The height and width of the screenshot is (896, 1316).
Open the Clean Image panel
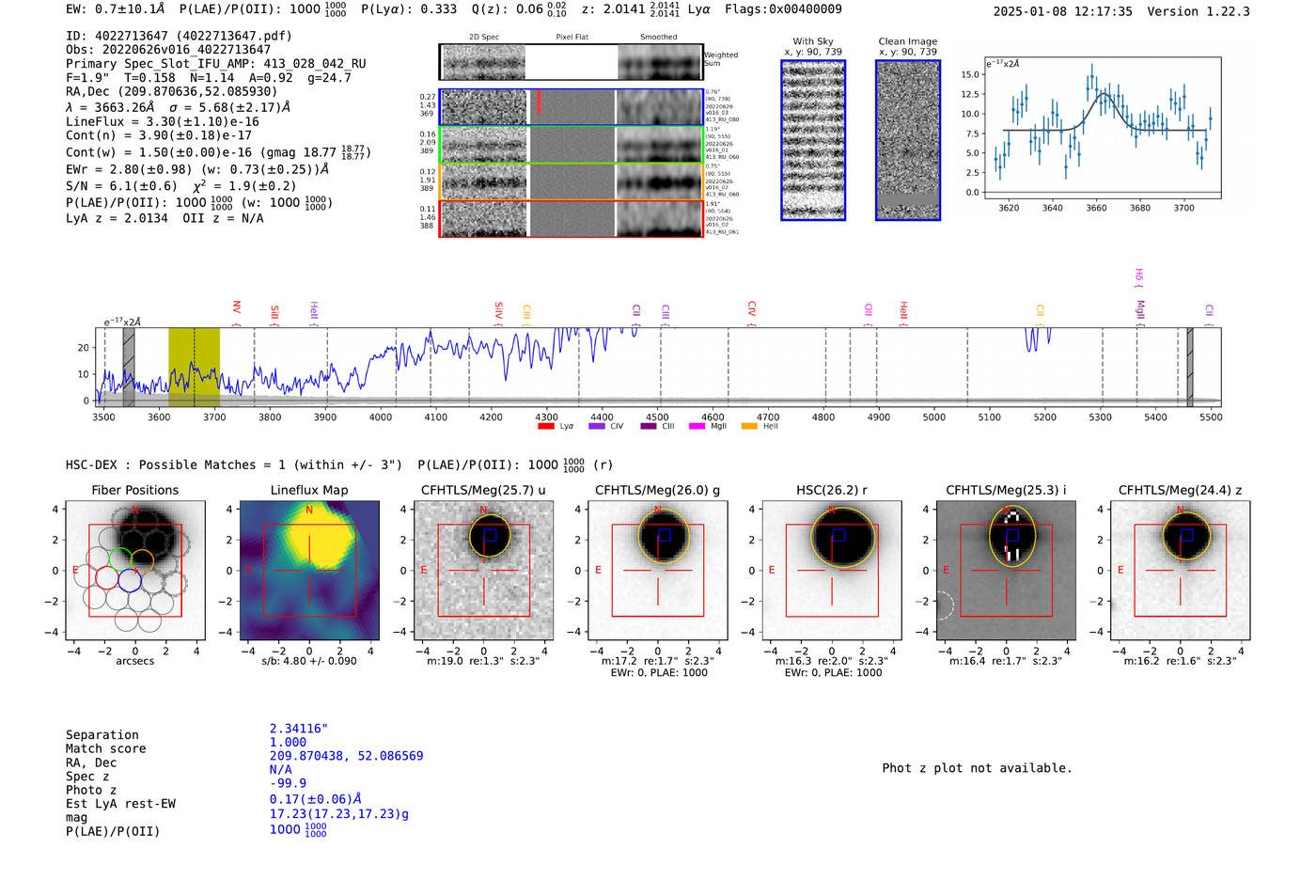point(908,140)
